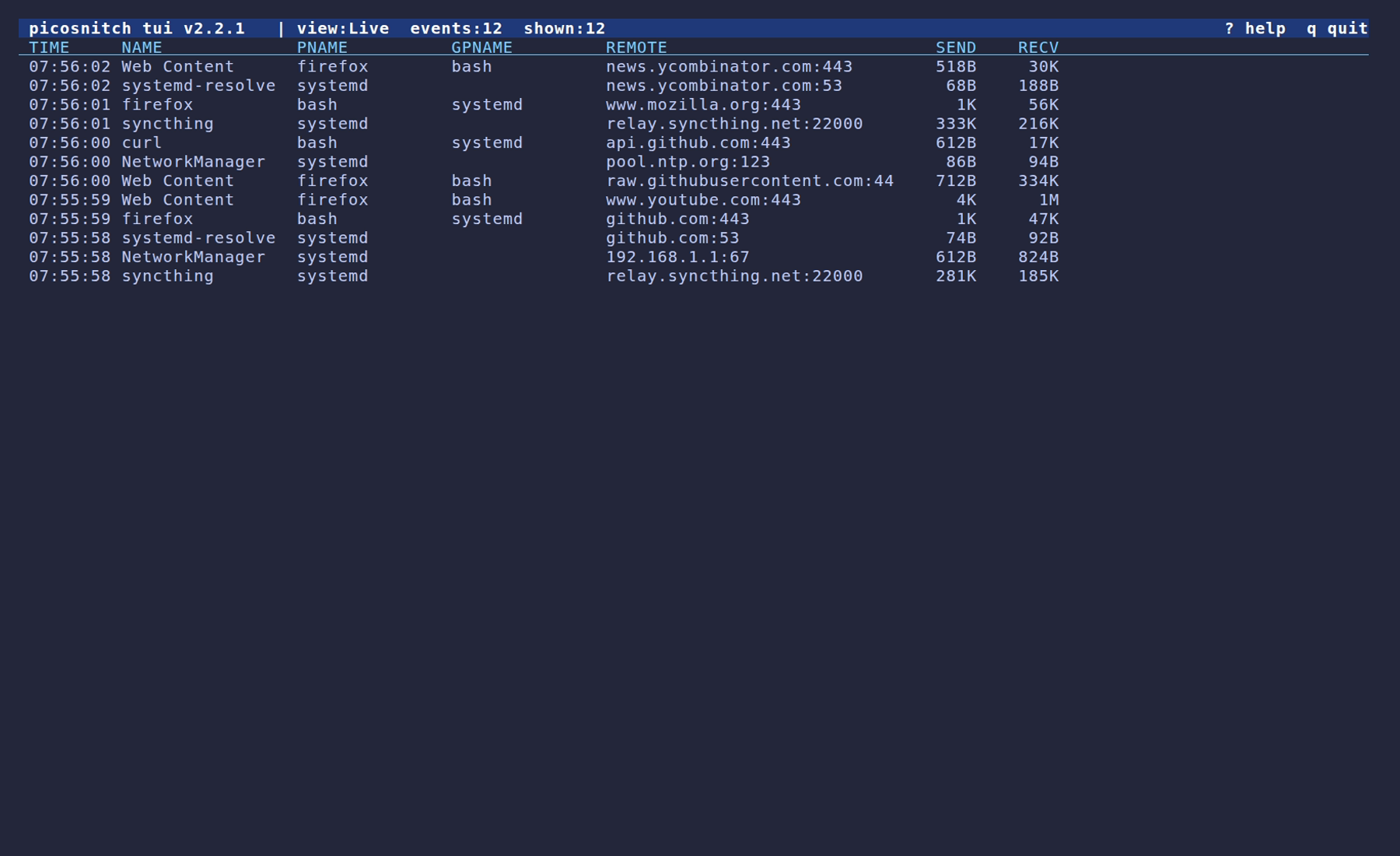The height and width of the screenshot is (856, 1400).
Task: Sort by the SEND column header
Action: (956, 47)
